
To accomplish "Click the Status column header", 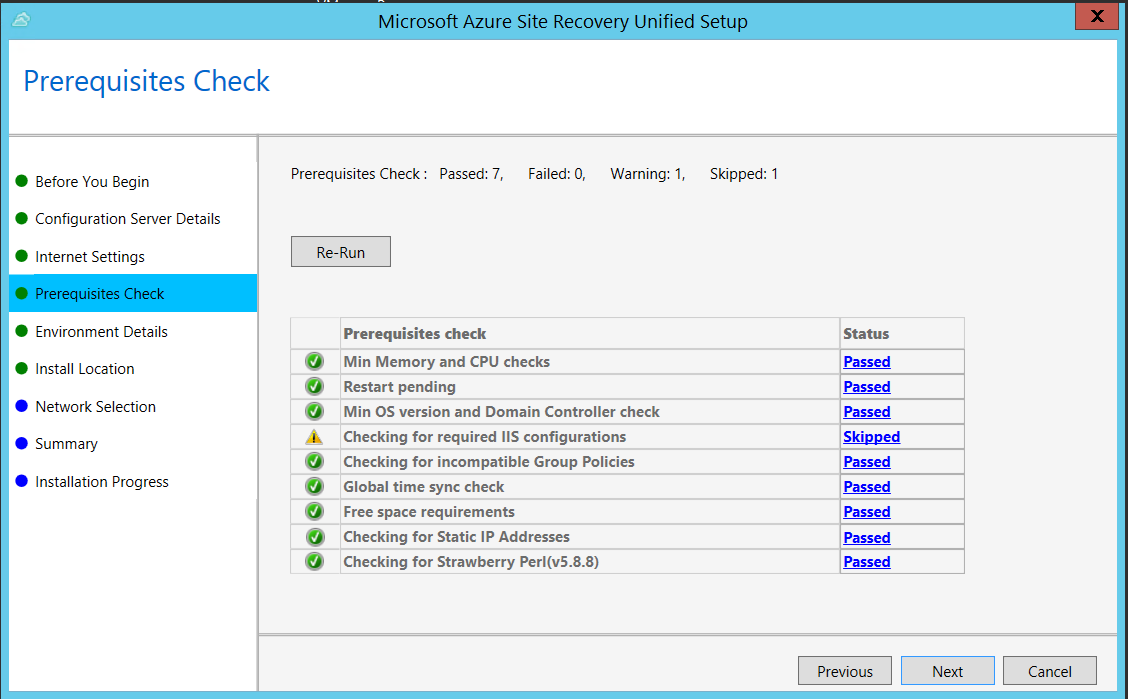I will pos(866,333).
